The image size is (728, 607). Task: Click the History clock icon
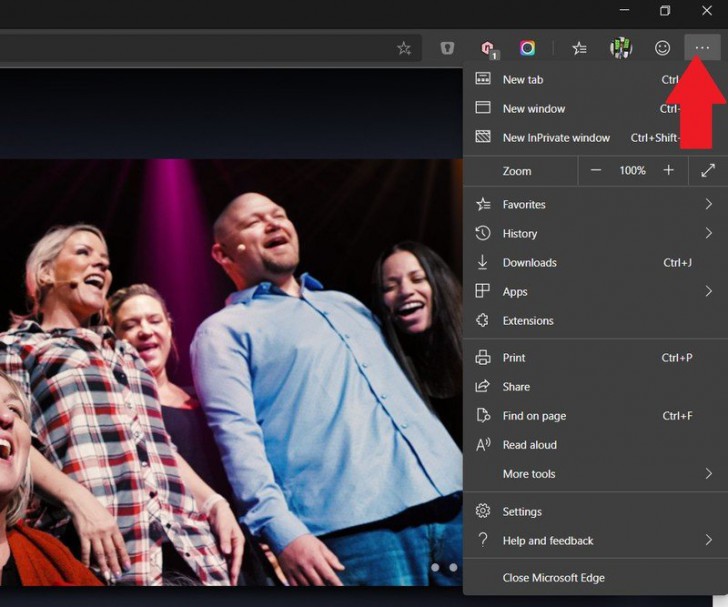(483, 233)
